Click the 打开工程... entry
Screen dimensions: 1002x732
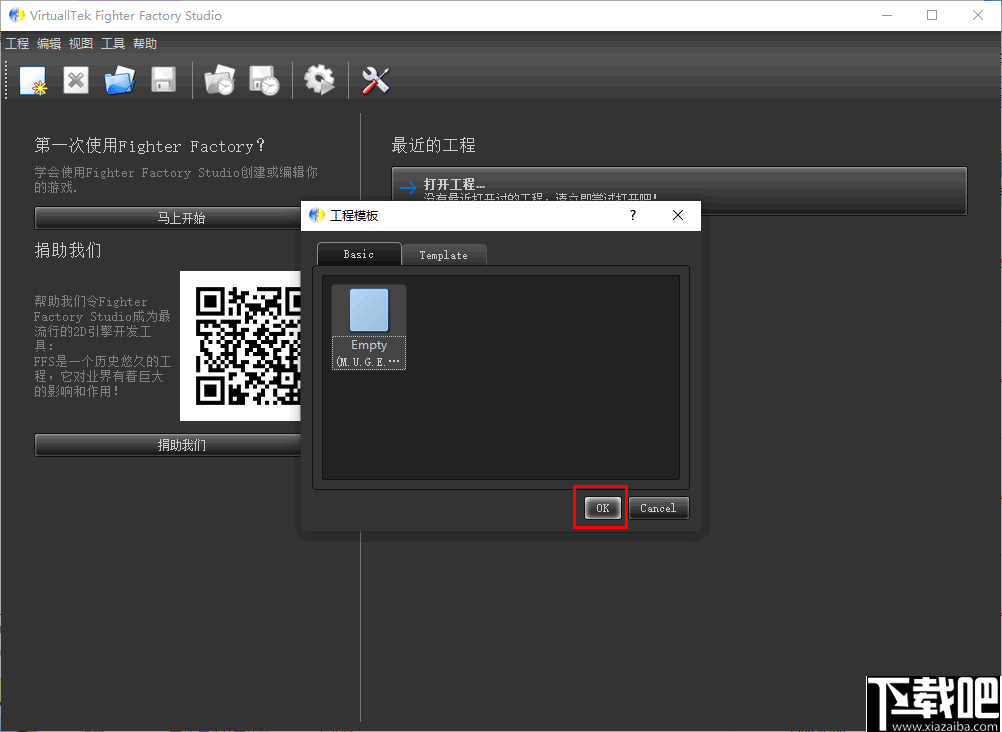click(679, 191)
